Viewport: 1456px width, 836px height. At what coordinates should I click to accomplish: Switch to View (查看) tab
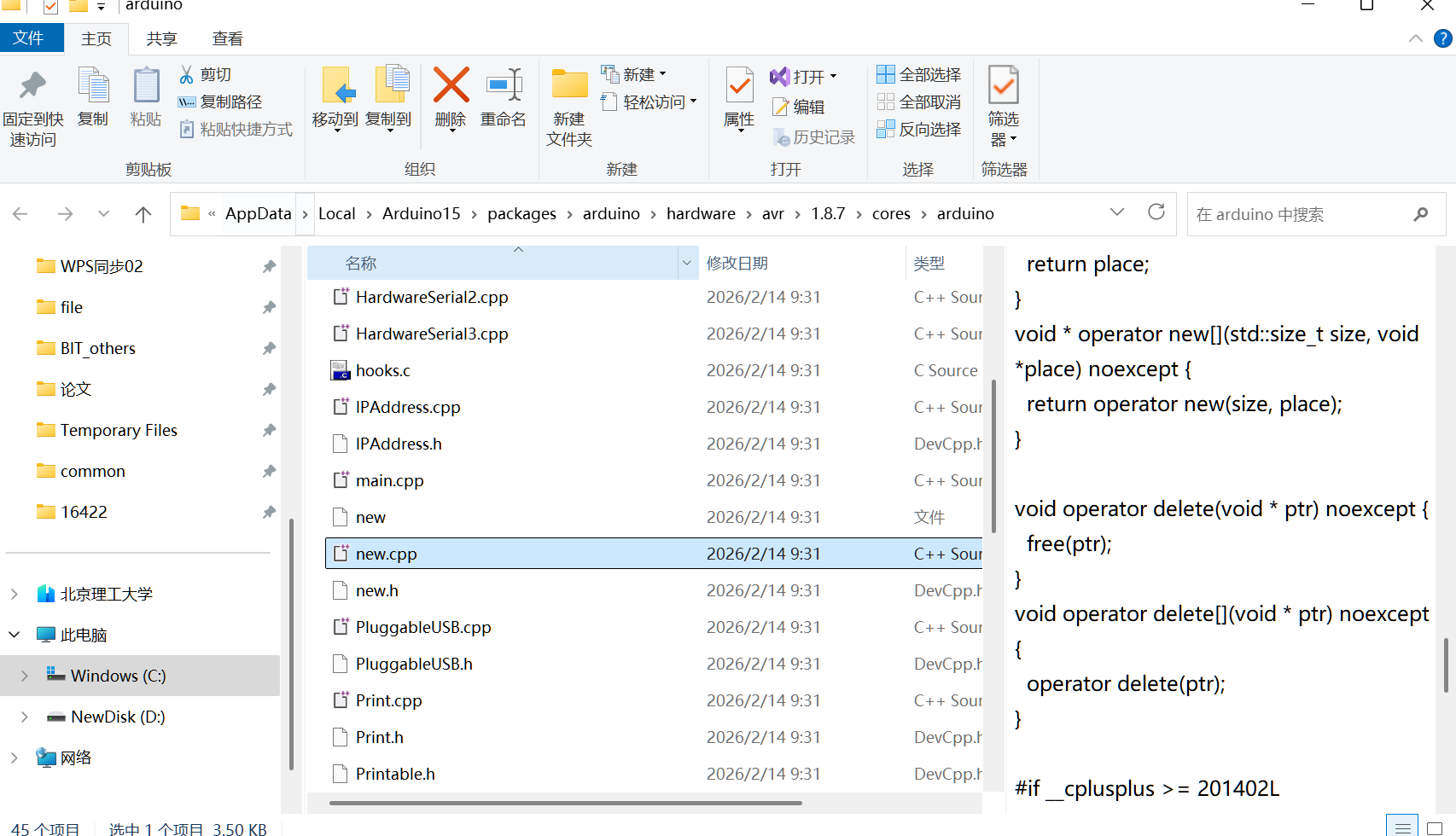click(x=227, y=38)
